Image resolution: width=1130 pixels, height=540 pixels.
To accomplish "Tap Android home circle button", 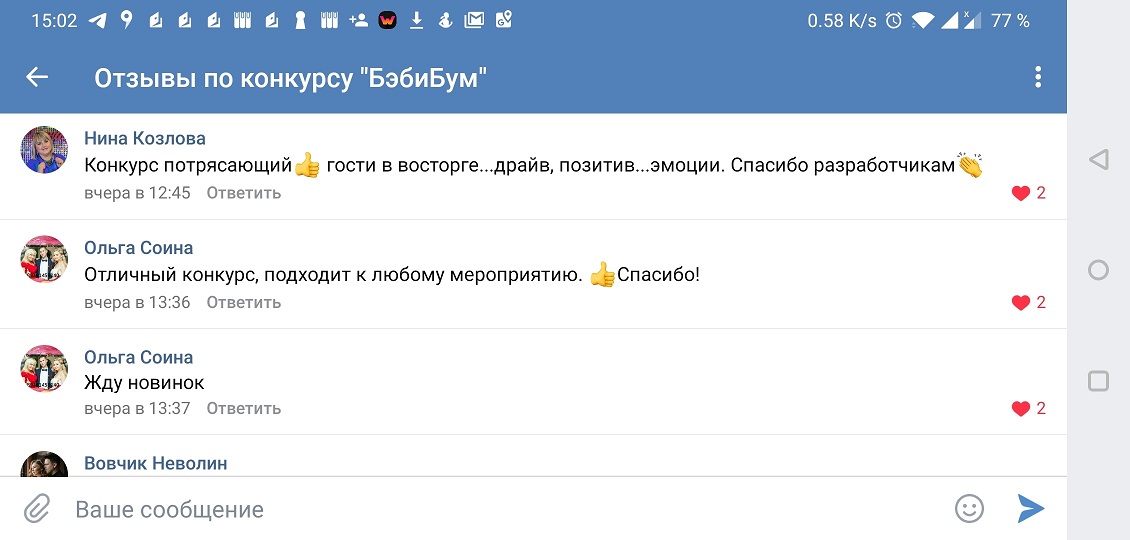I will coord(1098,270).
